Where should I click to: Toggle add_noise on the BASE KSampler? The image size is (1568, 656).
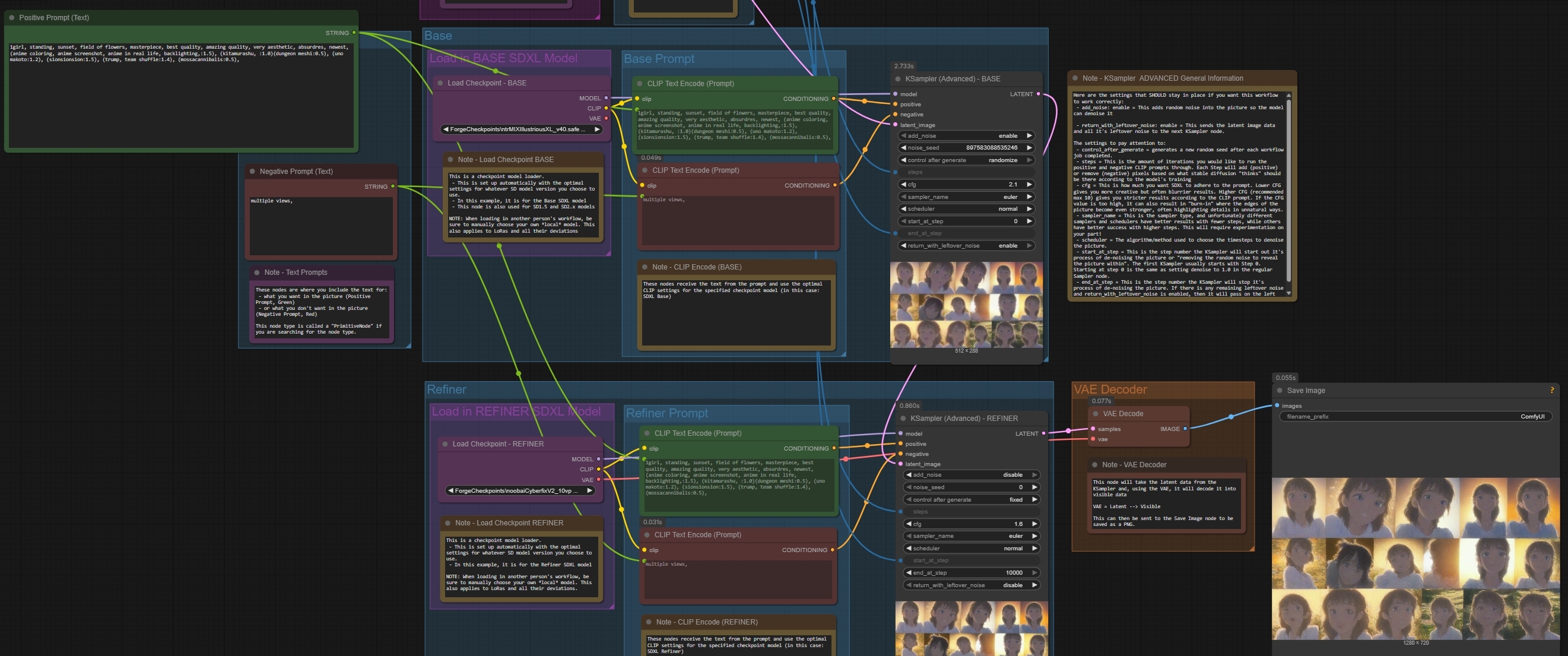click(966, 136)
